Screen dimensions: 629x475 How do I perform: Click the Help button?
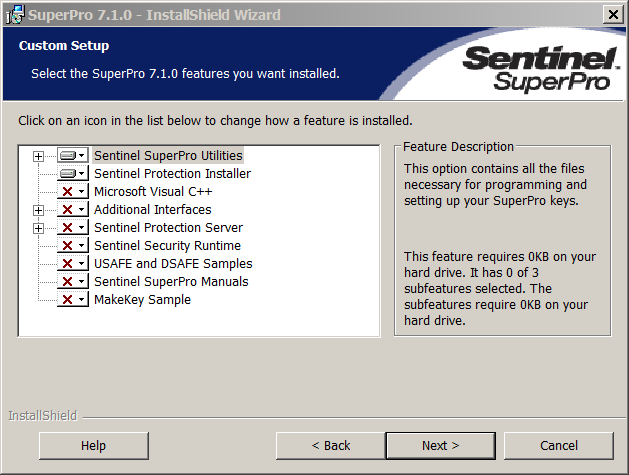coord(94,446)
